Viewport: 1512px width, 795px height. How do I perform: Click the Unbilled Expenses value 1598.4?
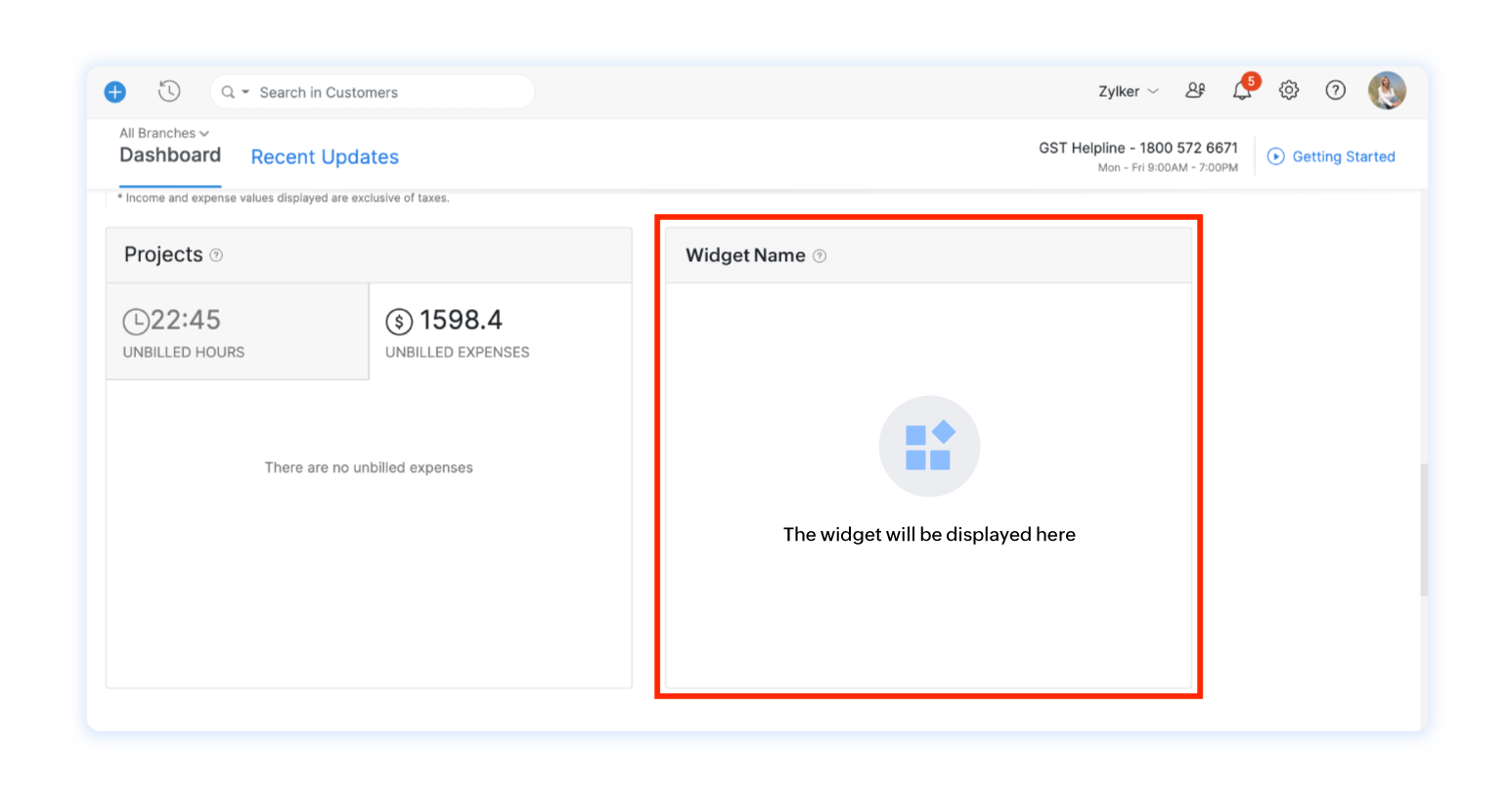pos(461,320)
